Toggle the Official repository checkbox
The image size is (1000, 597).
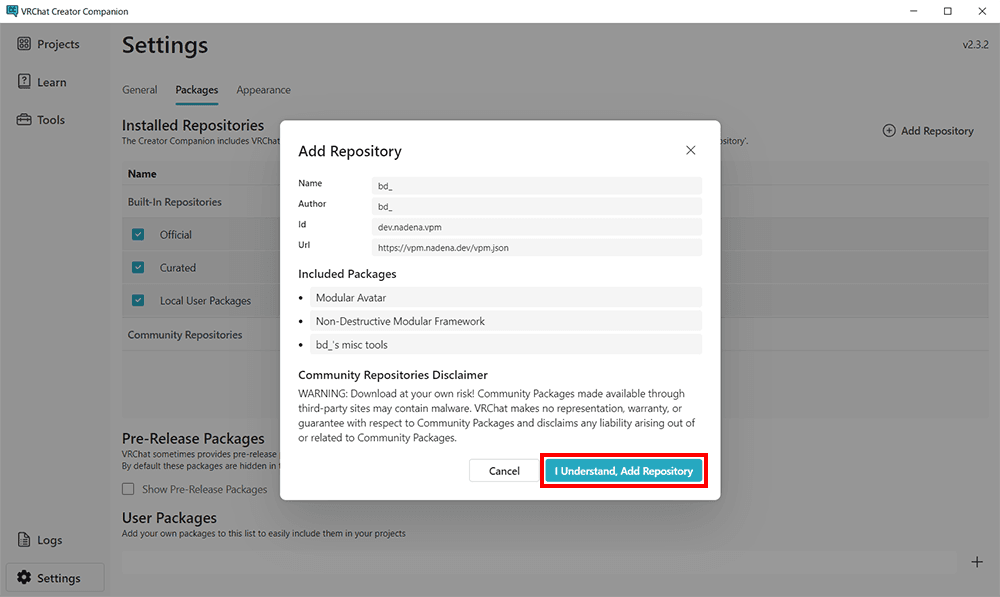138,234
